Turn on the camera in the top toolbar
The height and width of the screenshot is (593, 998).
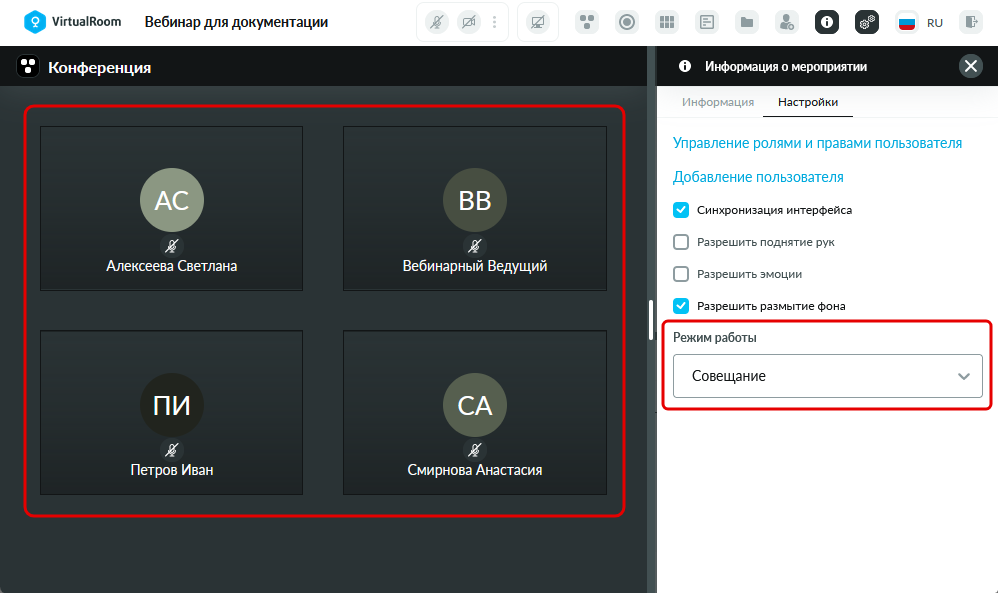(x=469, y=23)
